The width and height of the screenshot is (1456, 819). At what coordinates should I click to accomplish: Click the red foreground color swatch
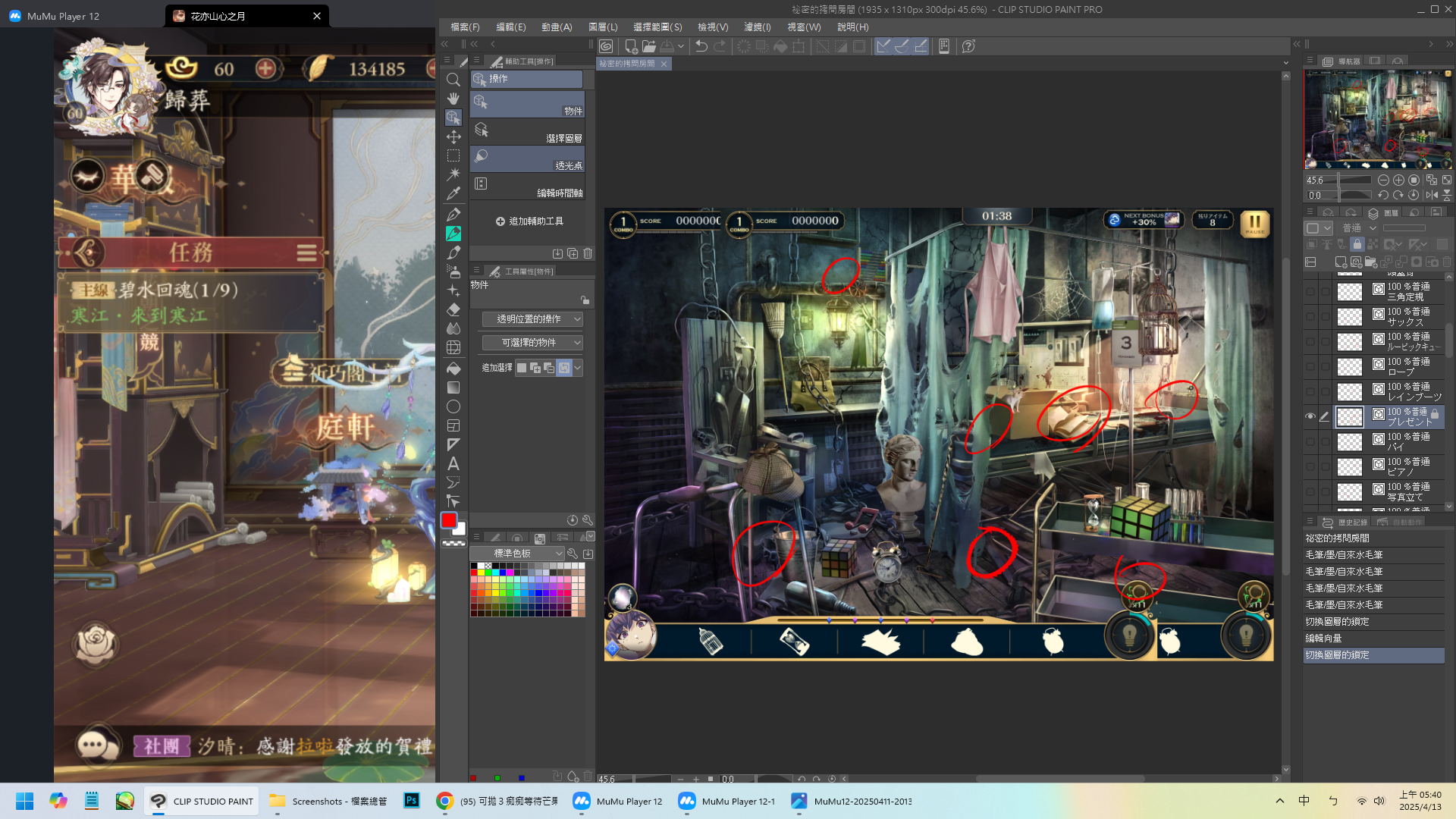click(x=449, y=520)
